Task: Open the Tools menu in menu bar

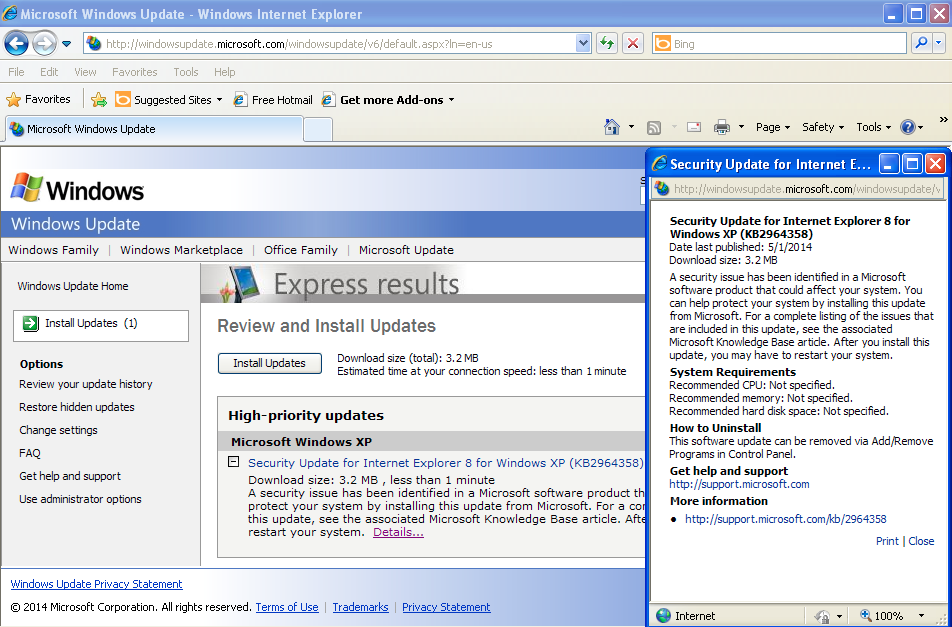Action: coord(186,72)
